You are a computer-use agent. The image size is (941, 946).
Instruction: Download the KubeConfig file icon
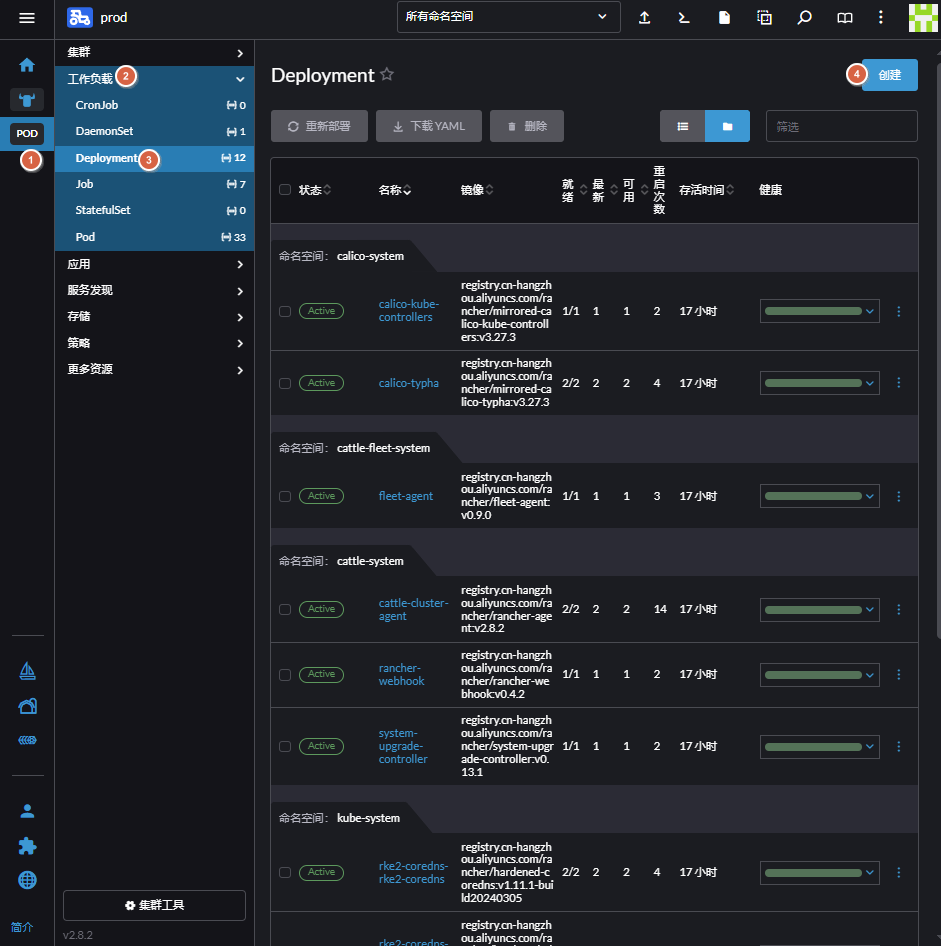tap(724, 17)
